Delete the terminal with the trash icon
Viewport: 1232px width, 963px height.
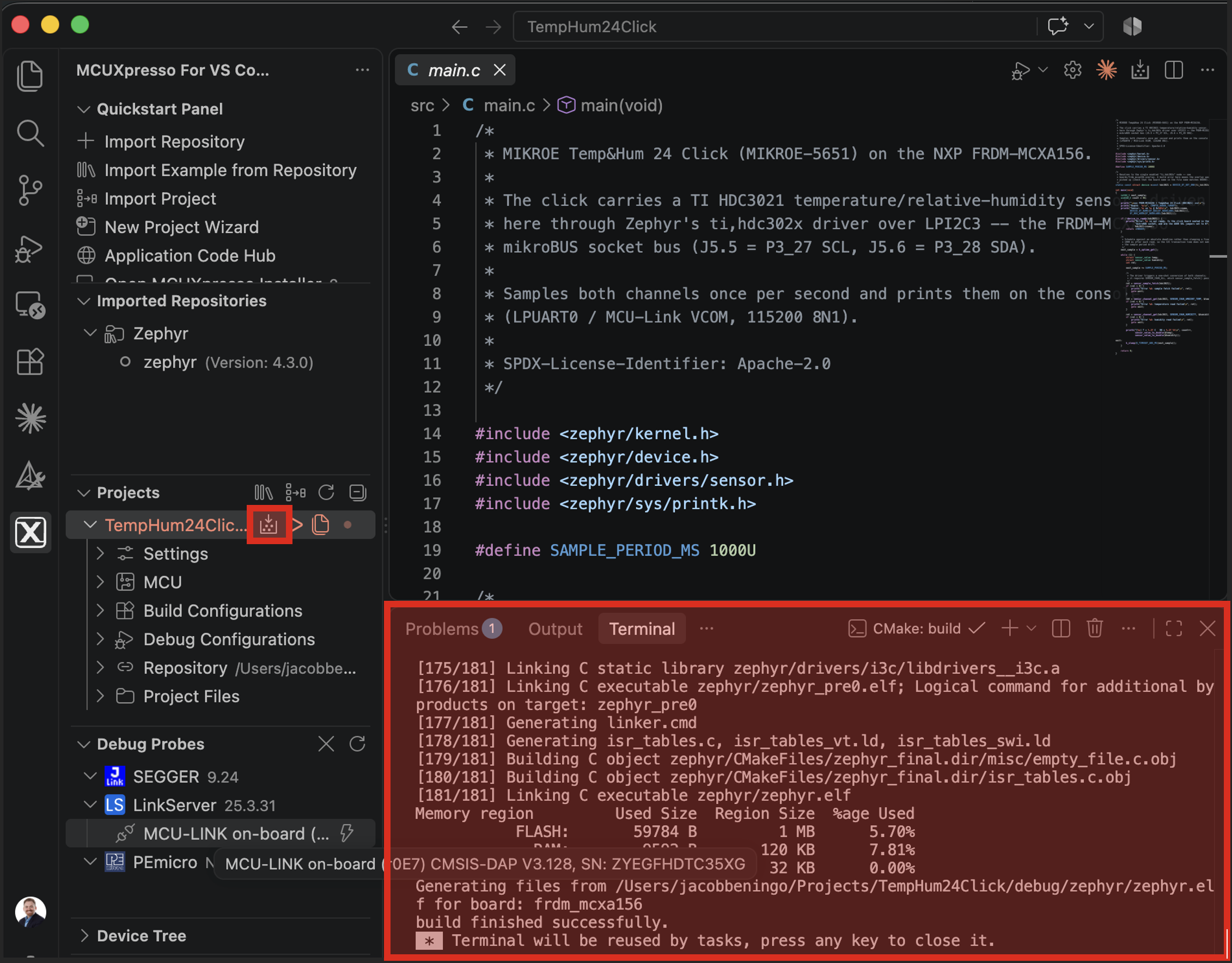click(1094, 629)
